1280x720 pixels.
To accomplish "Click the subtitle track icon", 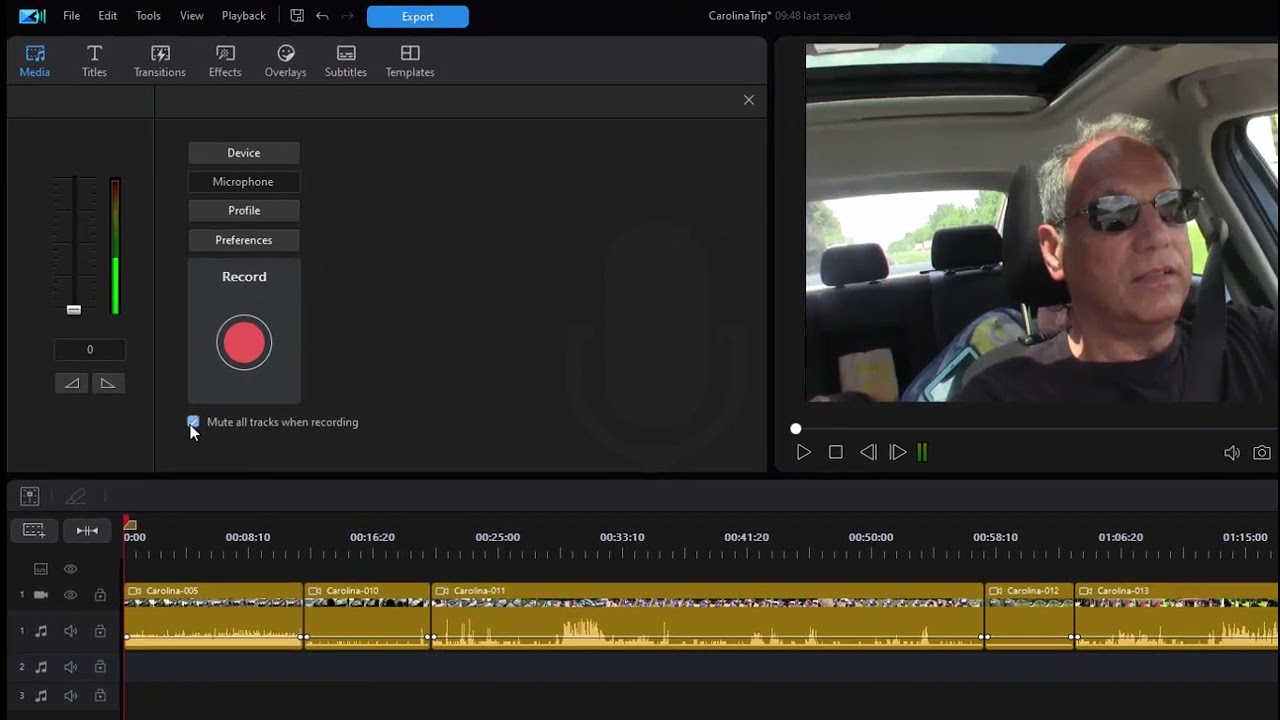I will [41, 569].
